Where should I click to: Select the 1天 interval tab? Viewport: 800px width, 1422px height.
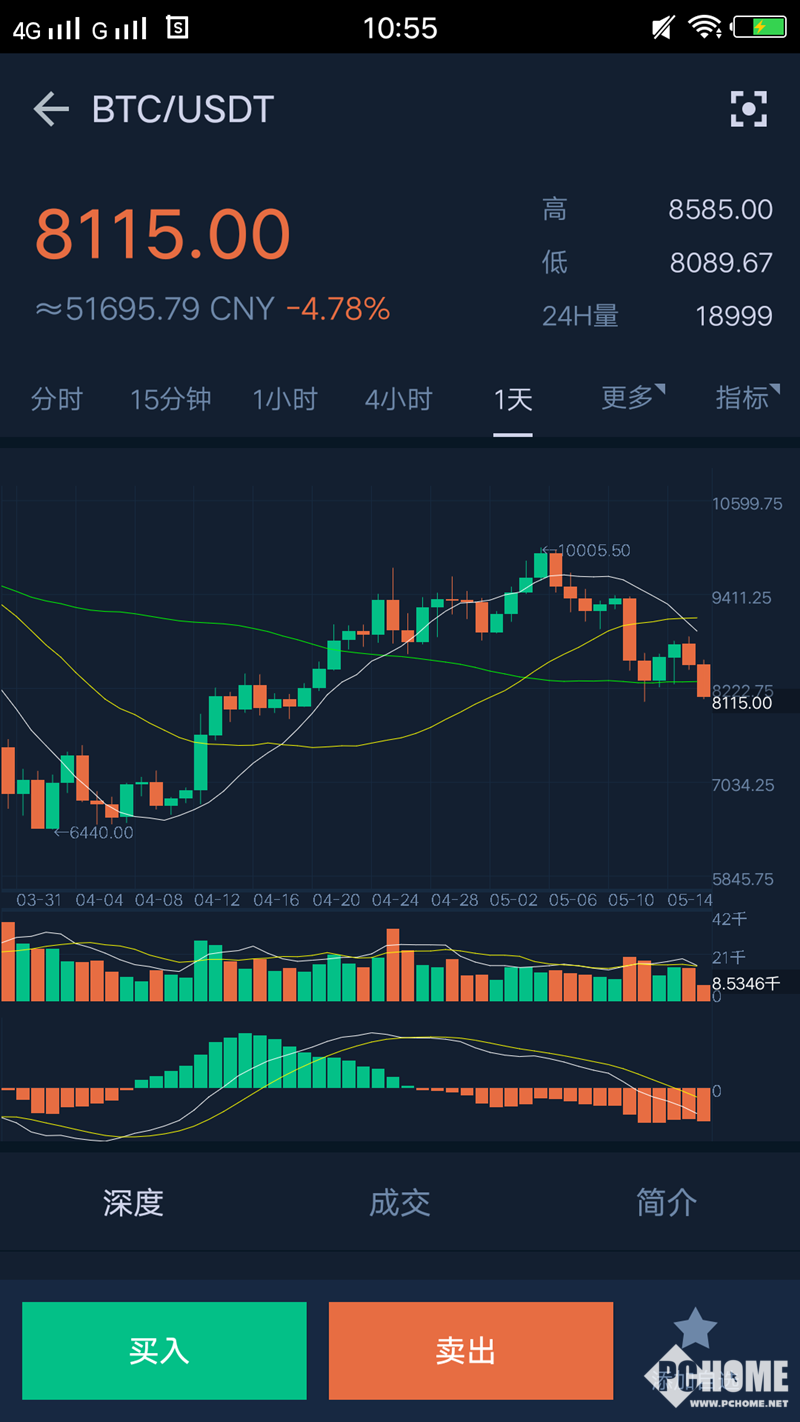tap(513, 399)
